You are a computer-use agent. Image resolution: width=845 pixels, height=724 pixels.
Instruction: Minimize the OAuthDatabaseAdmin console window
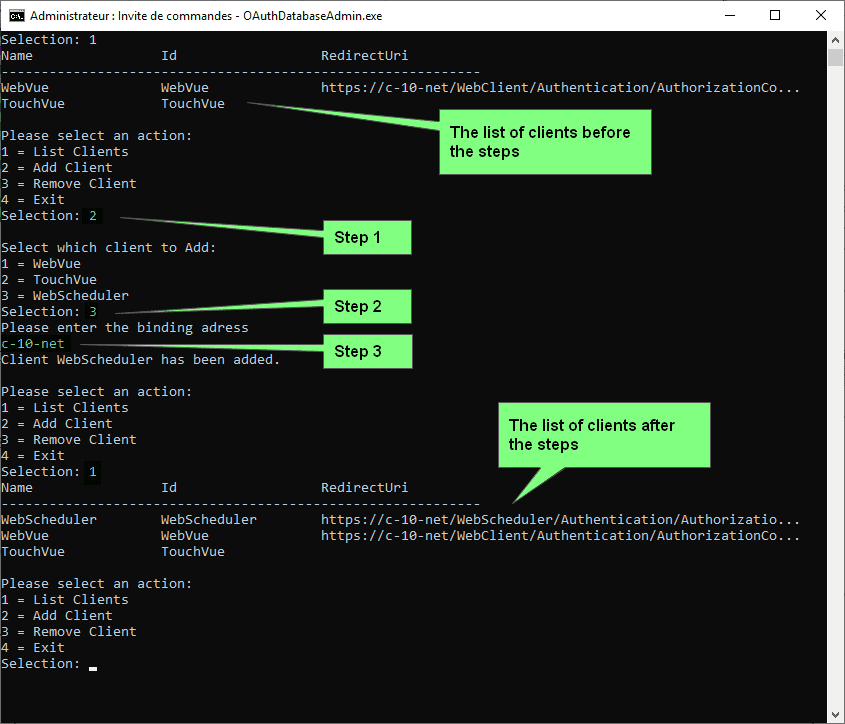click(729, 16)
